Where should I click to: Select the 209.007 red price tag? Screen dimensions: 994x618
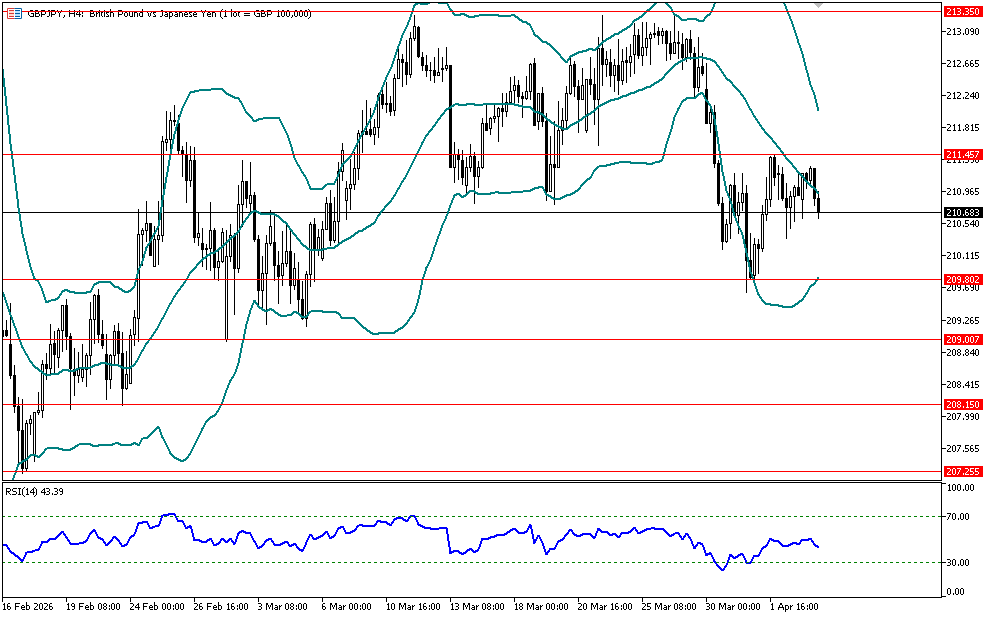click(x=962, y=339)
